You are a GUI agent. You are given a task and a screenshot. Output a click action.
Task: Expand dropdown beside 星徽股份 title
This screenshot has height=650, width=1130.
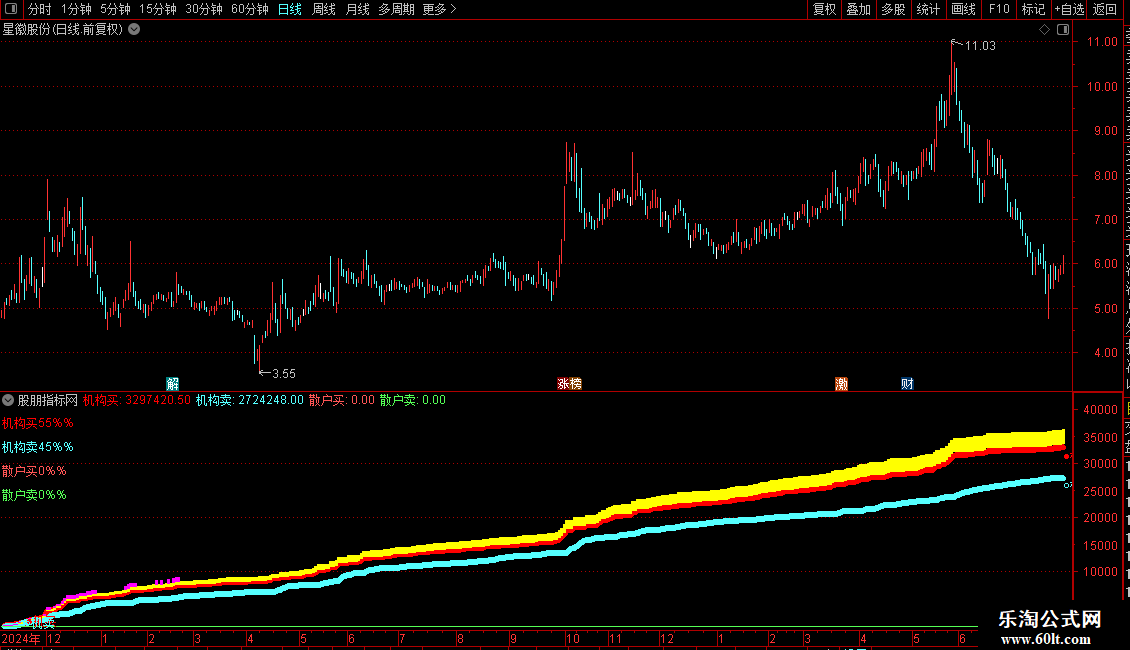(134, 30)
